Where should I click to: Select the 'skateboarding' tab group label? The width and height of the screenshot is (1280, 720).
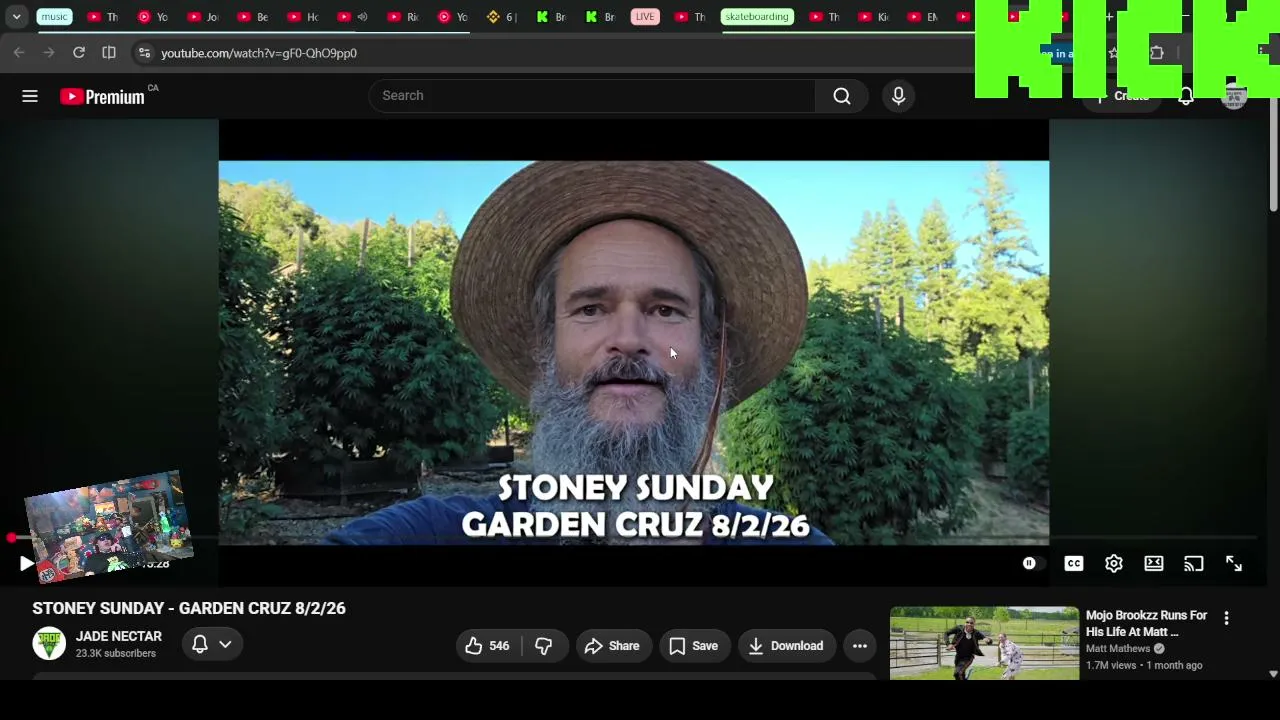click(x=756, y=17)
